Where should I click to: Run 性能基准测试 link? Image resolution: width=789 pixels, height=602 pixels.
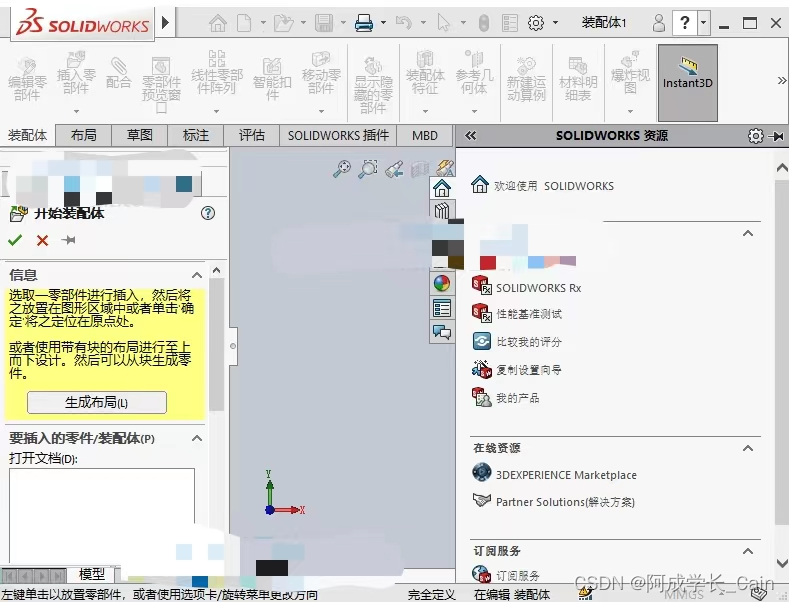point(517,314)
